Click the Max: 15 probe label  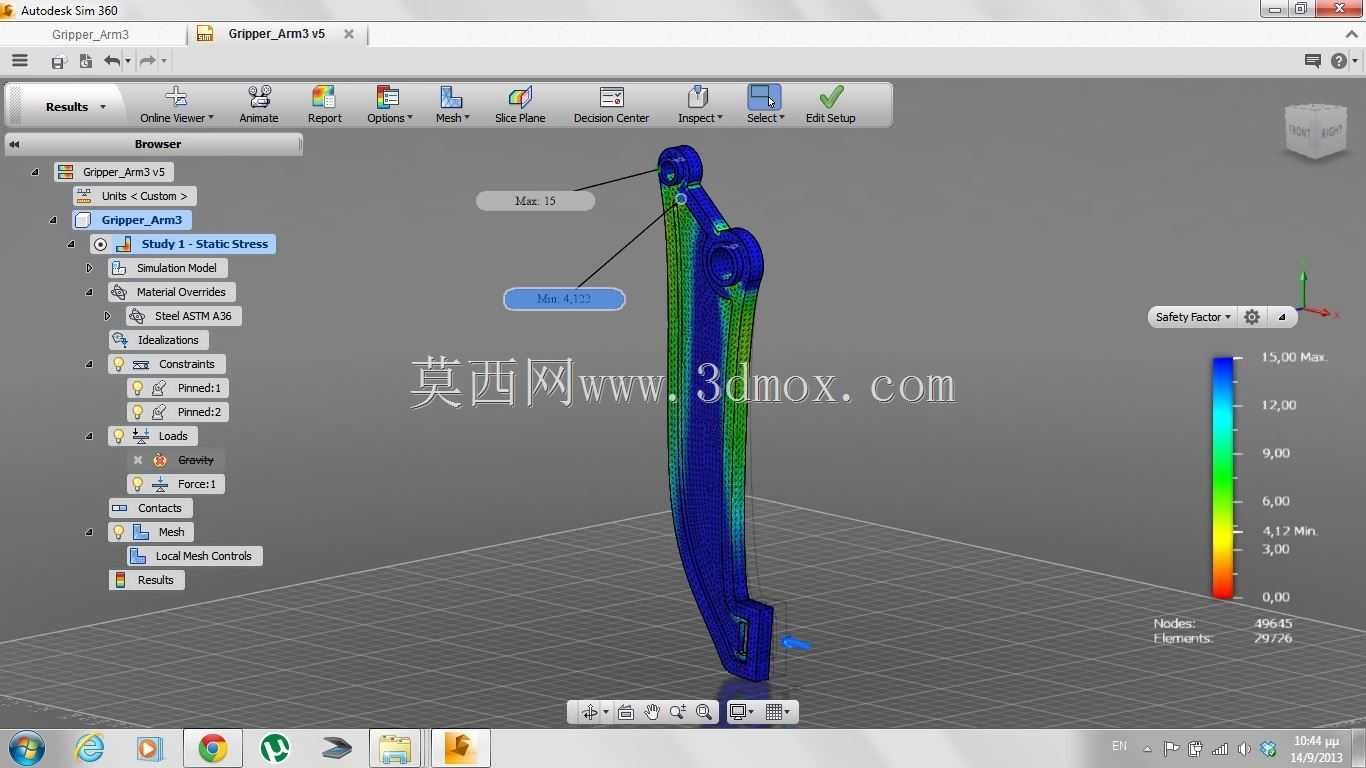click(x=535, y=201)
